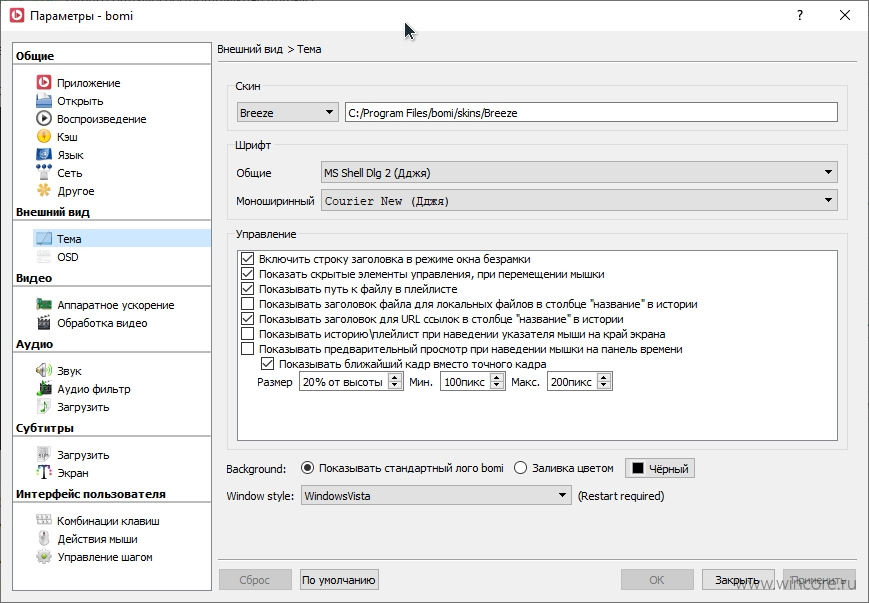The image size is (869, 603).
Task: Open the Breeze skin dropdown
Action: pos(287,113)
